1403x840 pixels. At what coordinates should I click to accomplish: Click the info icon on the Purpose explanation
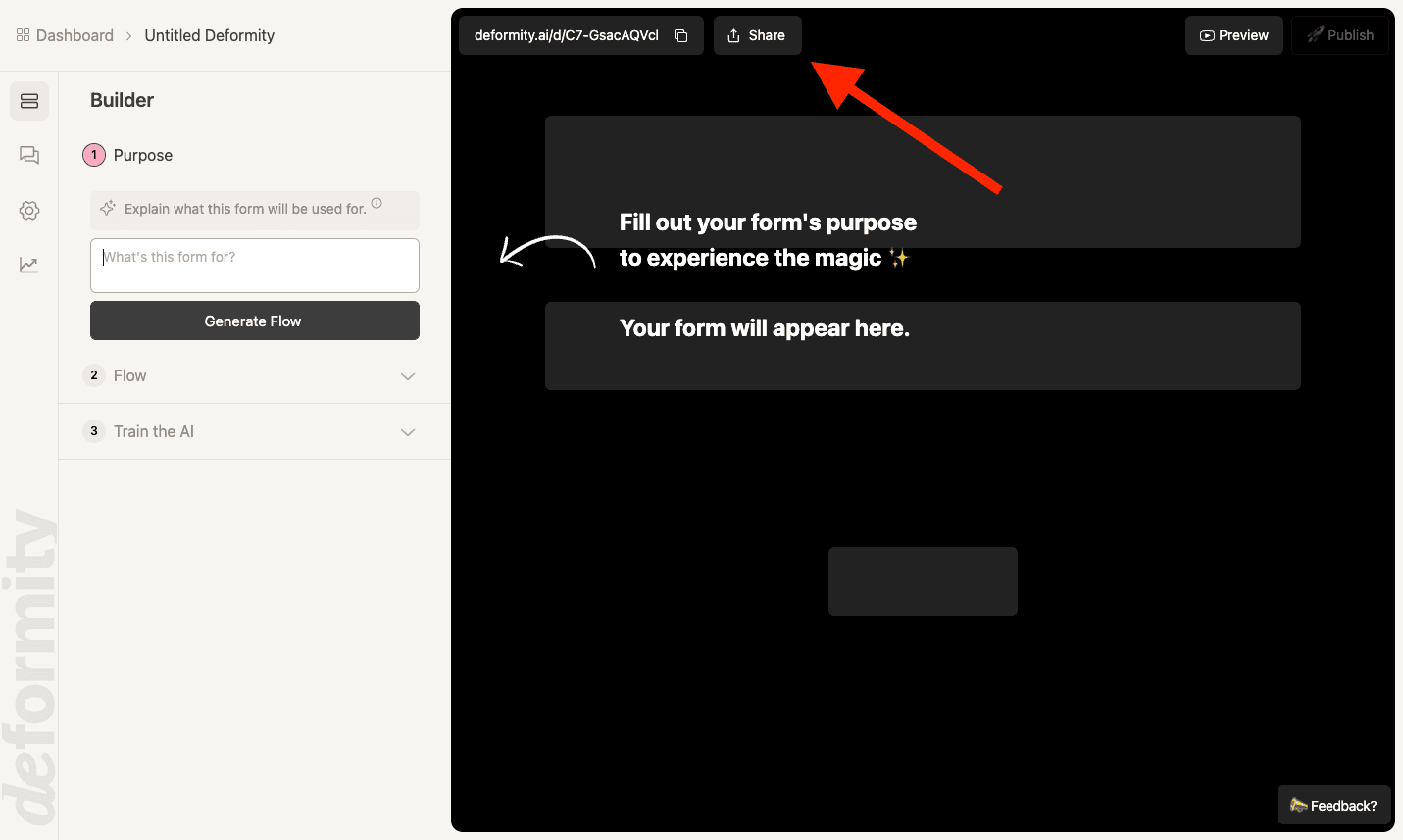tap(376, 204)
